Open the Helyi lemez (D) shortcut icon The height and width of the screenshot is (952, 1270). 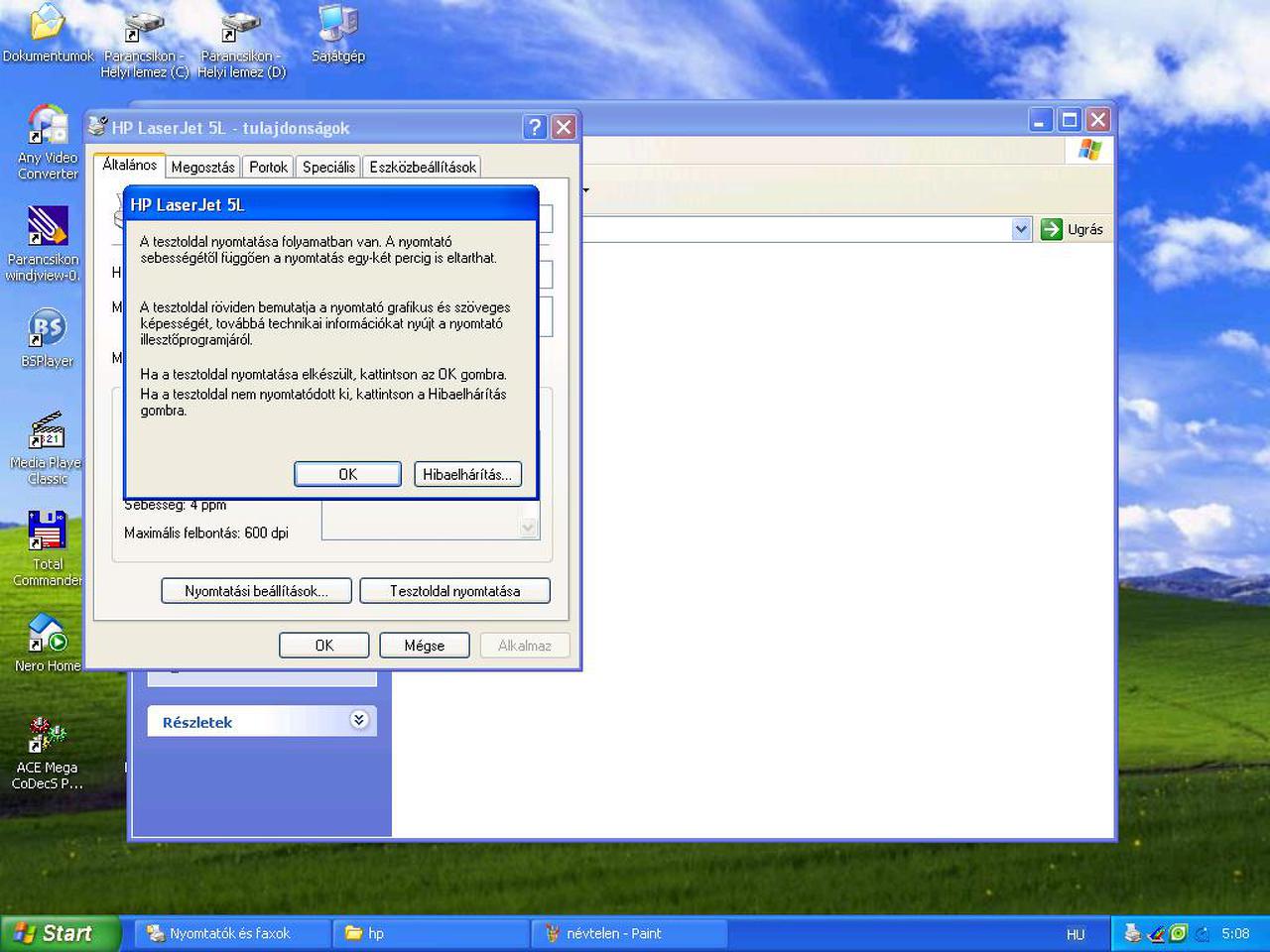pos(240,26)
